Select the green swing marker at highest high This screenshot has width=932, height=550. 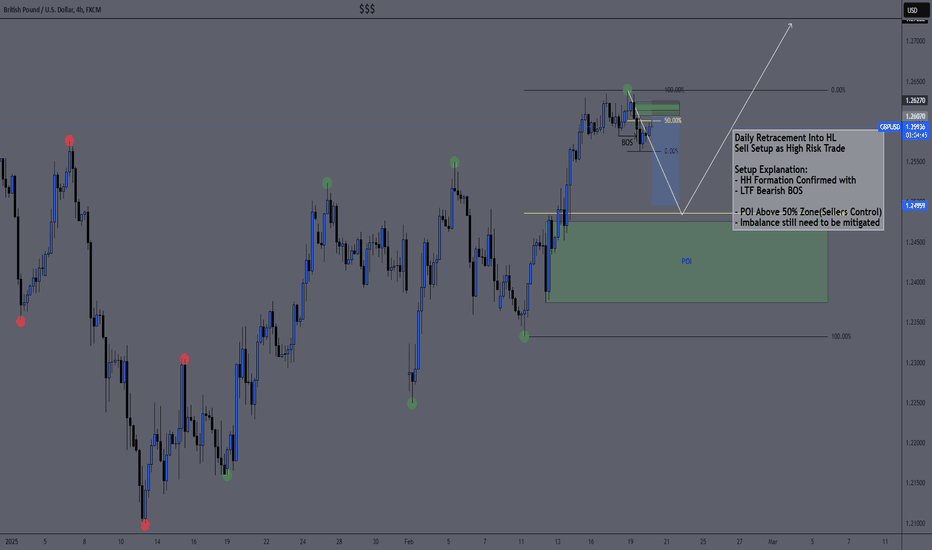pos(628,89)
